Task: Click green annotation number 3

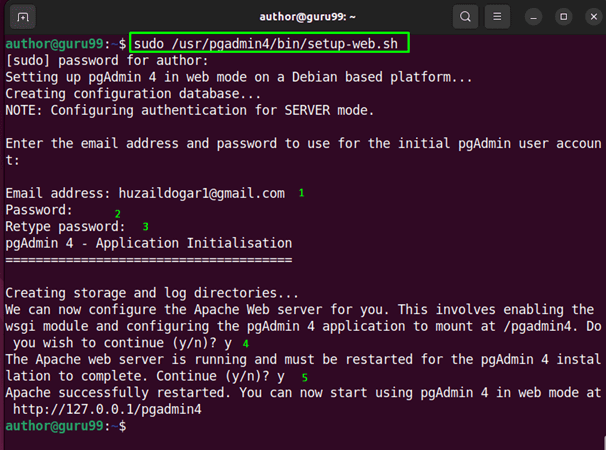Action: point(145,227)
